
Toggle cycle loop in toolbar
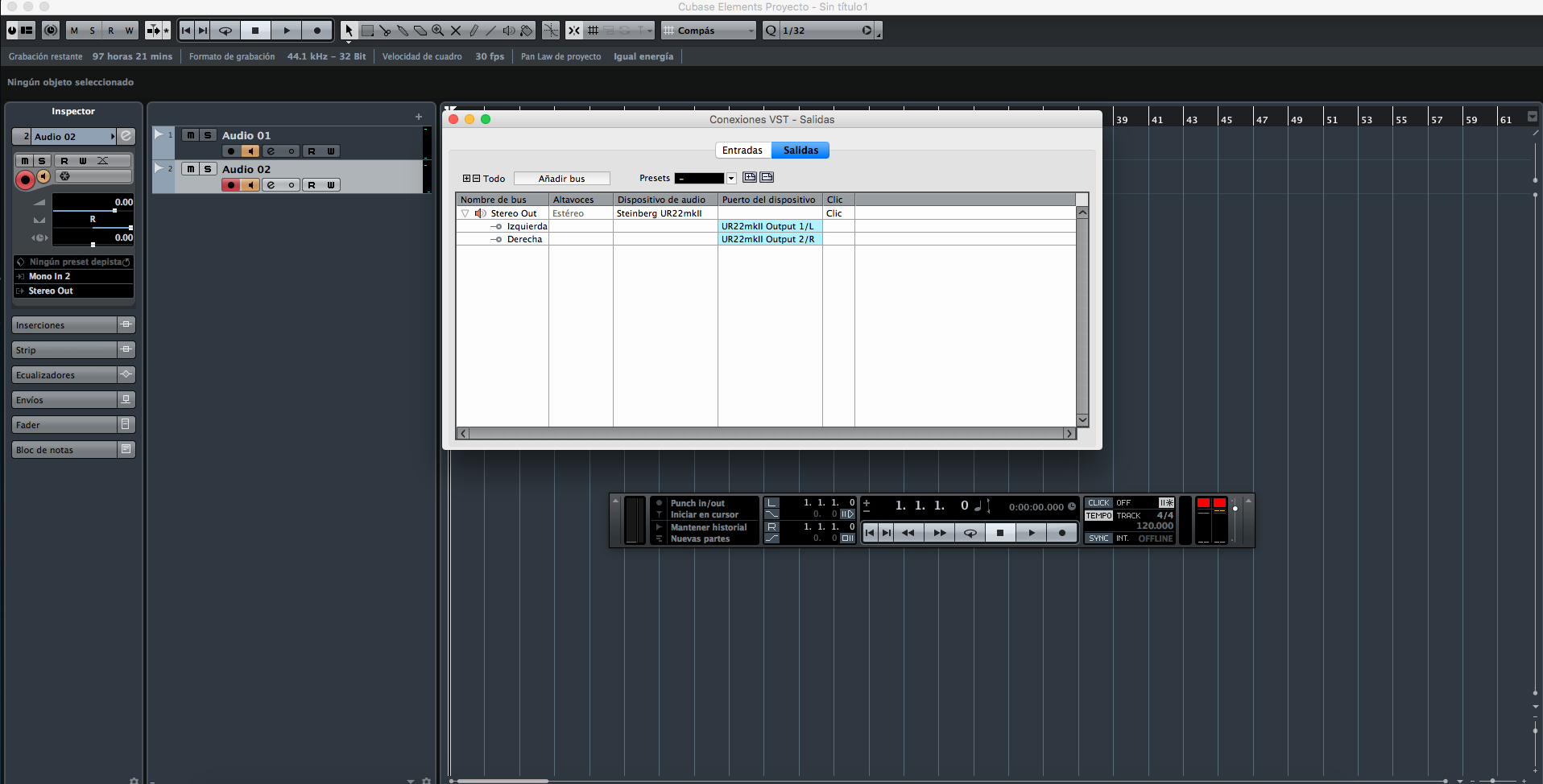225,31
